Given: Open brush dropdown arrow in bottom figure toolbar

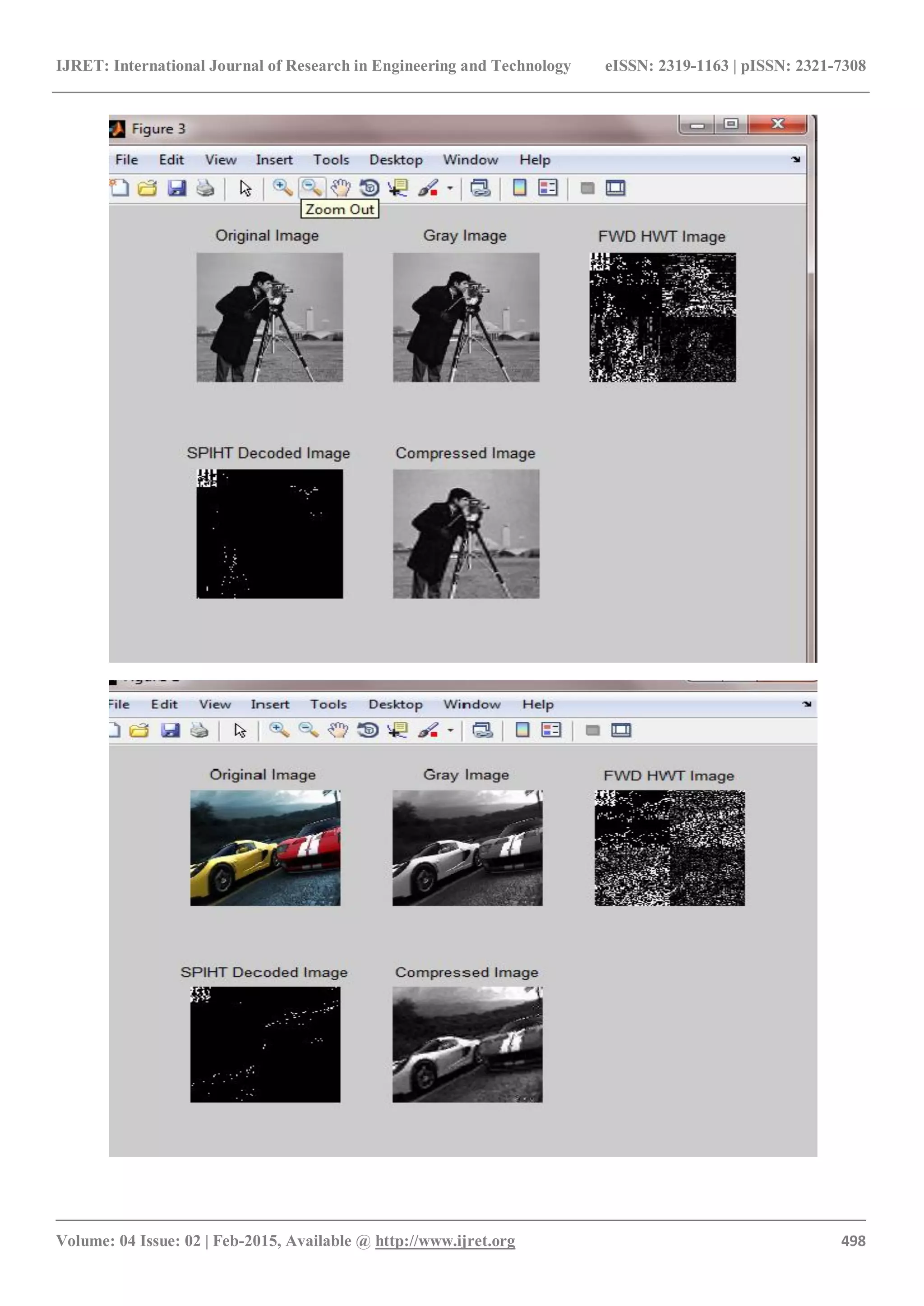Looking at the screenshot, I should 450,730.
